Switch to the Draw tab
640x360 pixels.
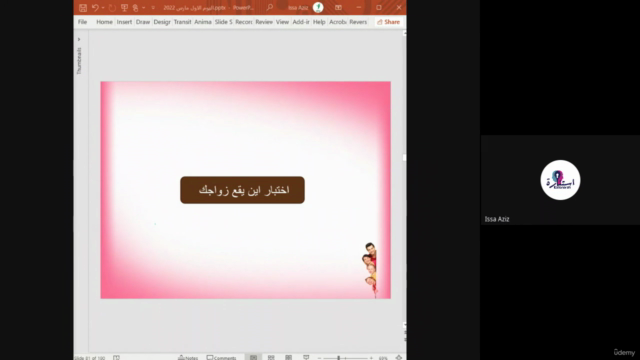point(143,22)
